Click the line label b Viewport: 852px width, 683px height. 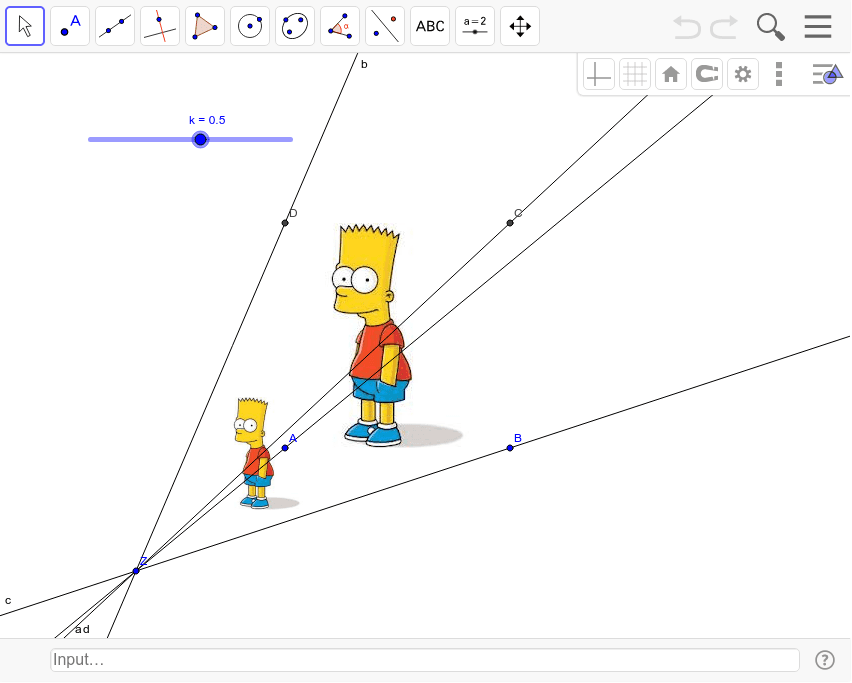364,65
